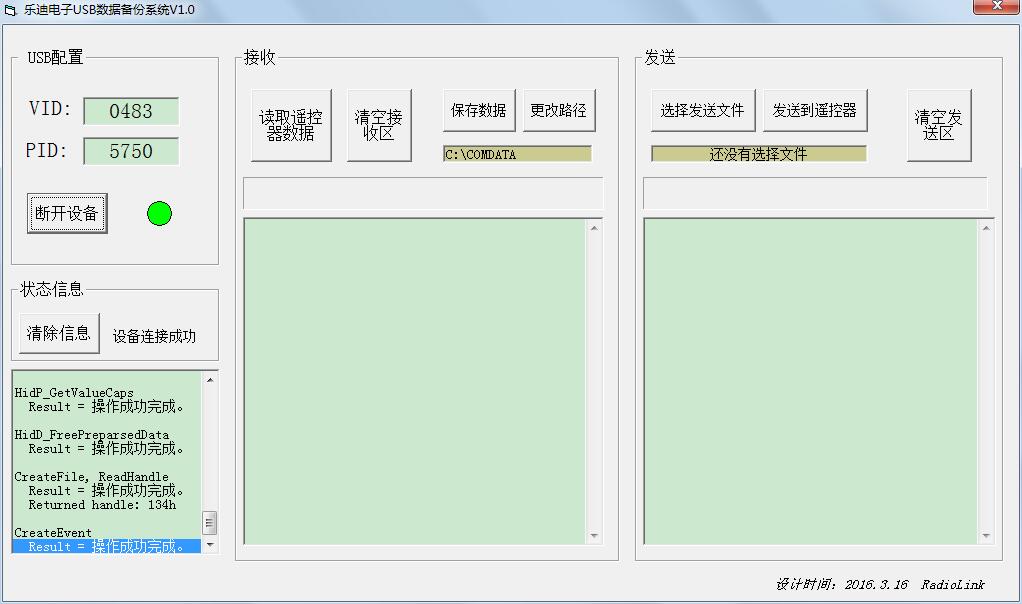
Task: Select the highlighted Result line in log
Action: pyautogui.click(x=107, y=546)
